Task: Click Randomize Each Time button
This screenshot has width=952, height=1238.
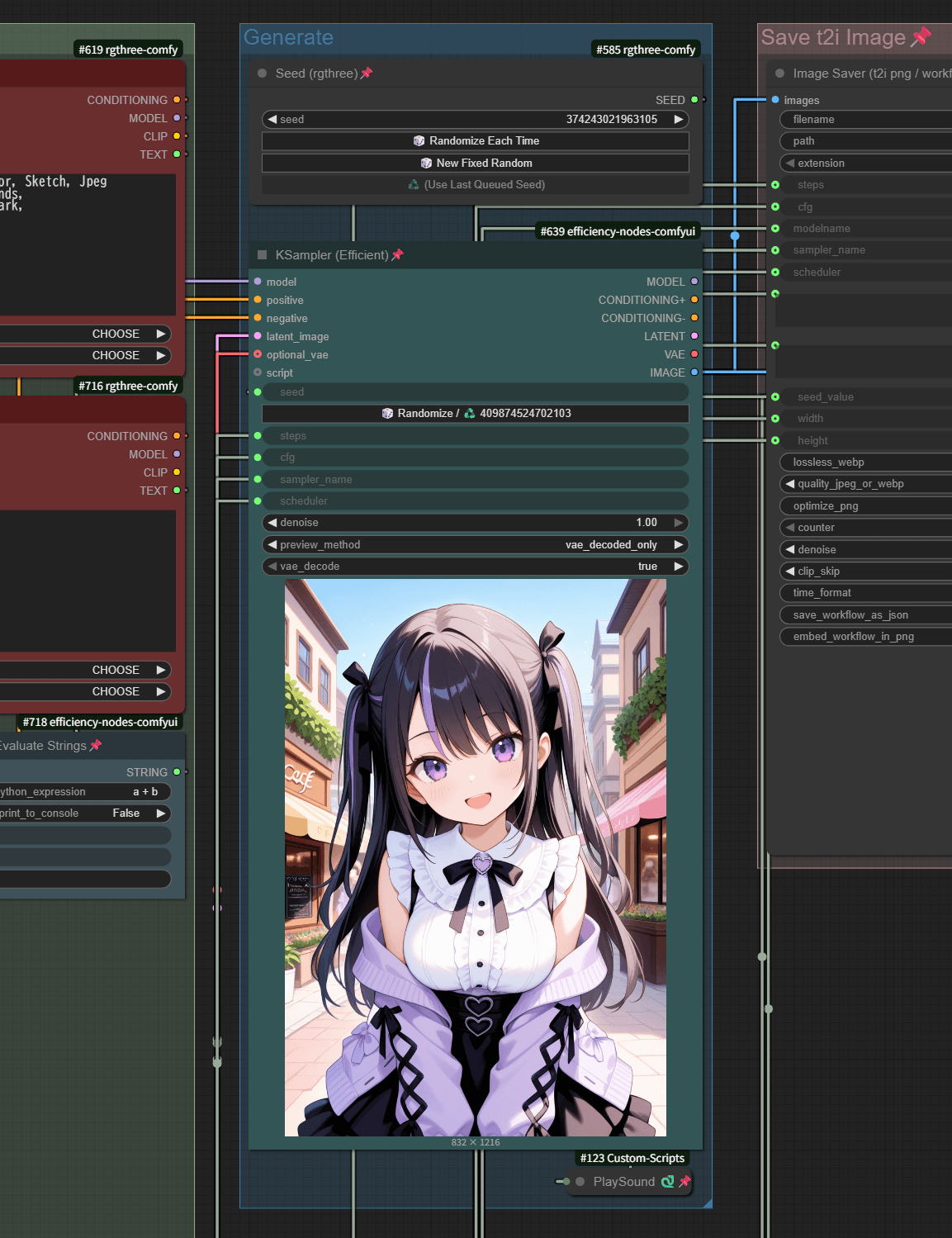Action: click(x=476, y=141)
